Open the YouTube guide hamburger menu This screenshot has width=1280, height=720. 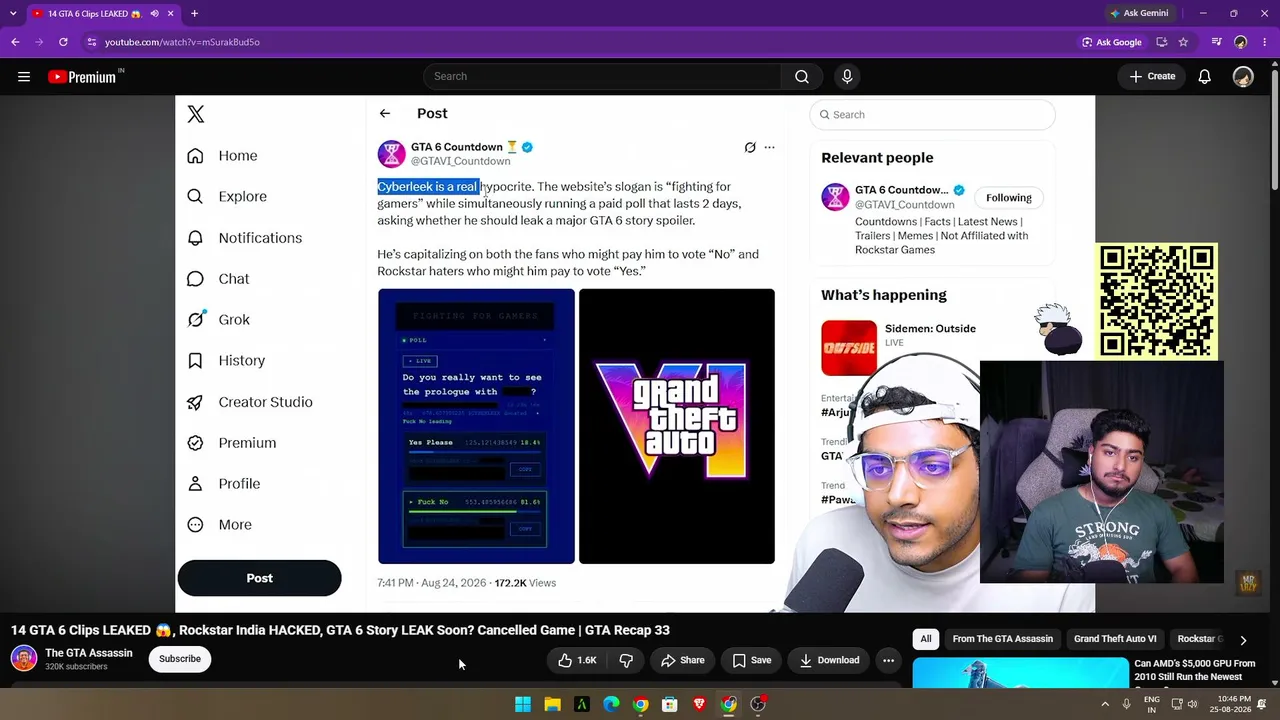(x=24, y=76)
